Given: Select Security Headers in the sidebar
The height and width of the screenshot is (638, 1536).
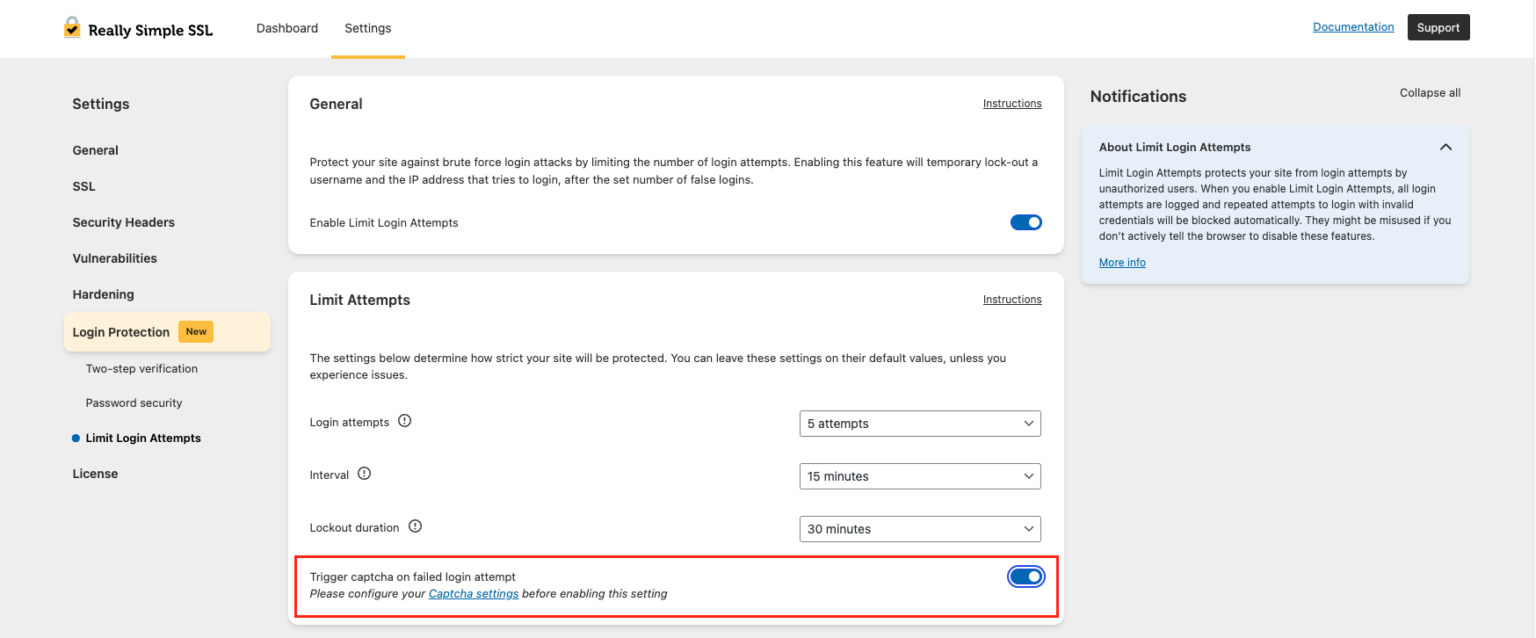Looking at the screenshot, I should (123, 222).
